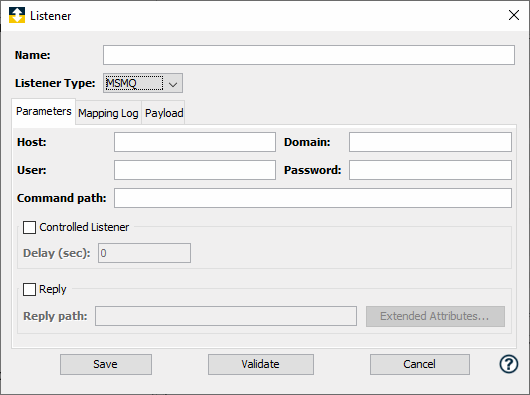This screenshot has width=530, height=395.
Task: Focus the Name text field
Action: click(309, 55)
